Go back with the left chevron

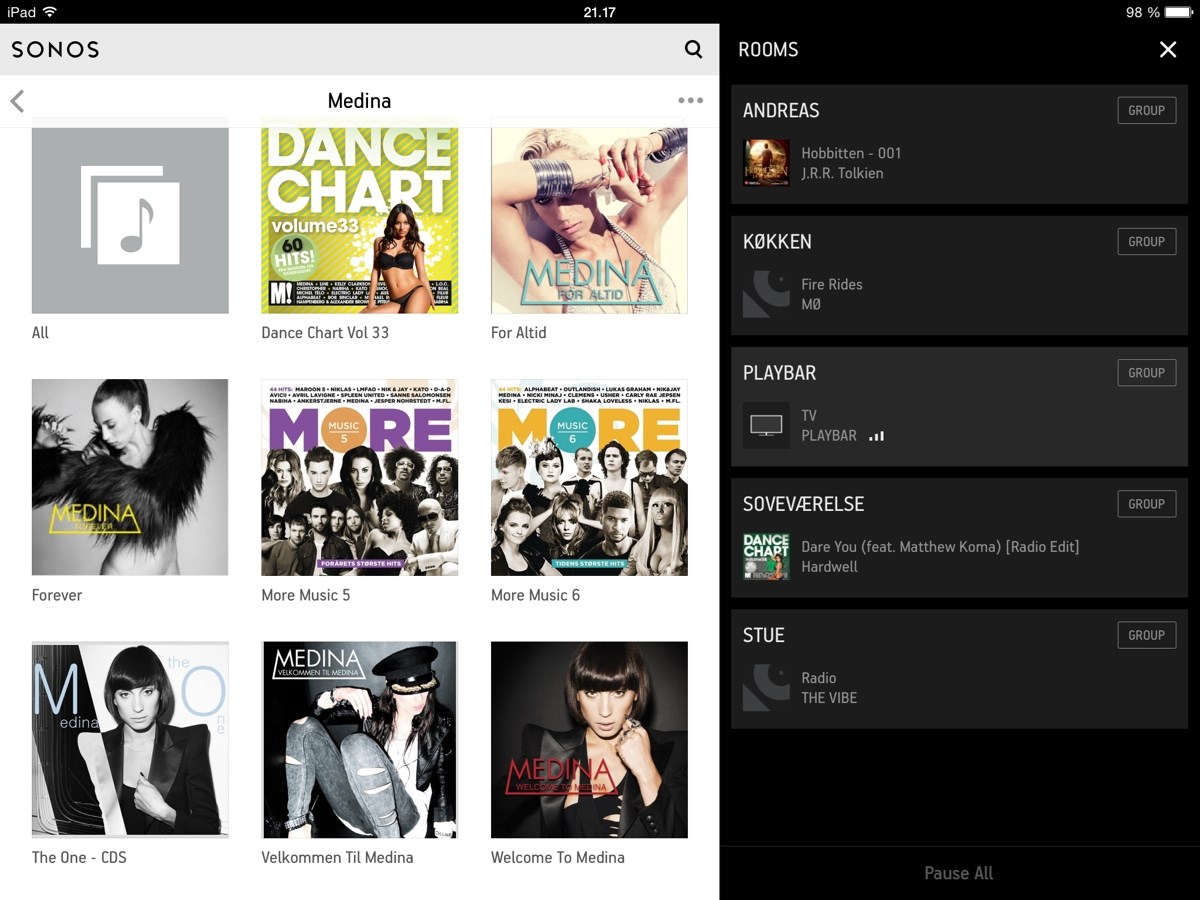17,101
